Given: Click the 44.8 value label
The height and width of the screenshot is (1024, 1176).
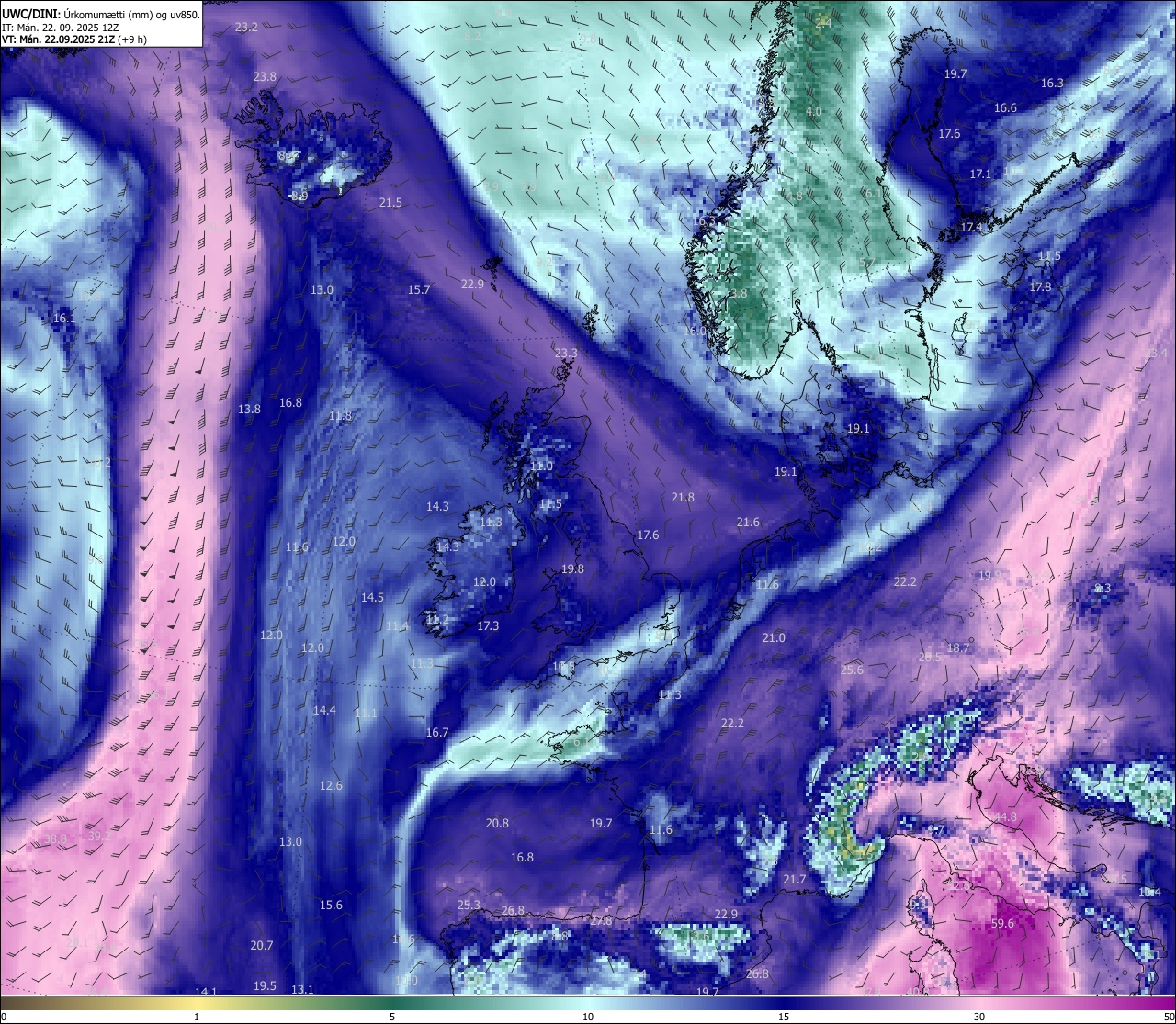Looking at the screenshot, I should [1005, 817].
